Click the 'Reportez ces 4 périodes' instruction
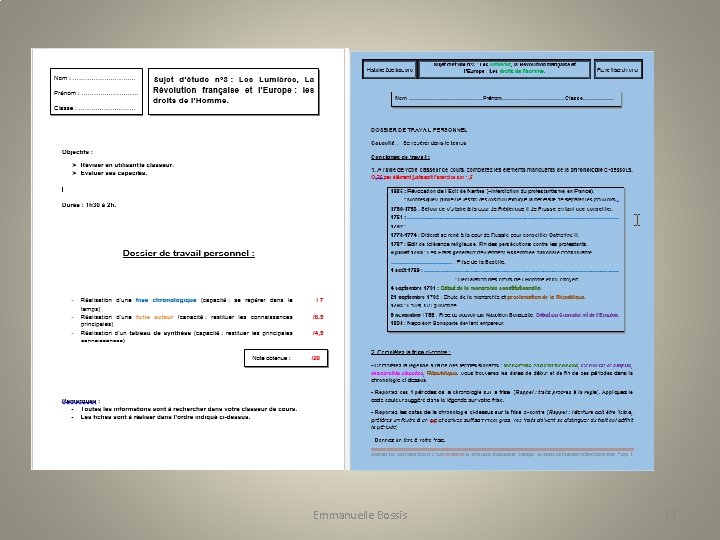 [502, 396]
